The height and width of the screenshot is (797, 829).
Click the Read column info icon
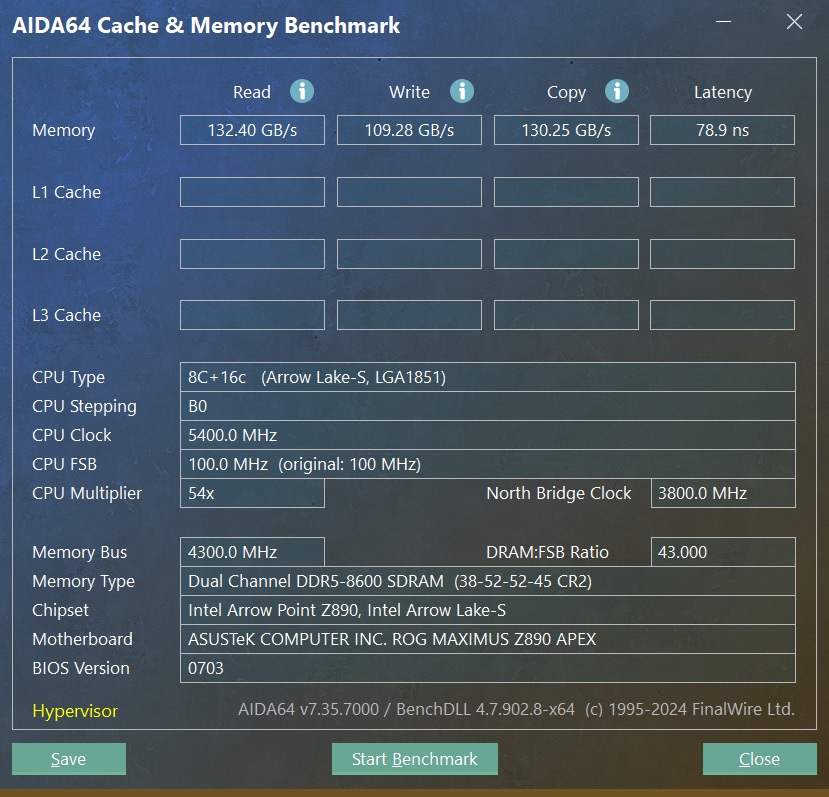click(x=302, y=91)
